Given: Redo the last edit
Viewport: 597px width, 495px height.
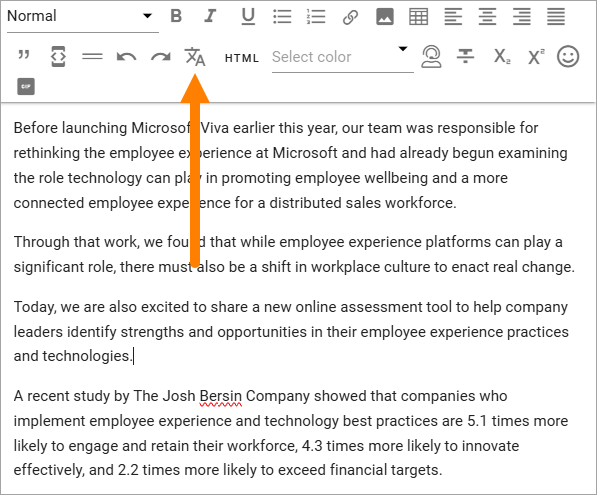Looking at the screenshot, I should click(x=161, y=57).
